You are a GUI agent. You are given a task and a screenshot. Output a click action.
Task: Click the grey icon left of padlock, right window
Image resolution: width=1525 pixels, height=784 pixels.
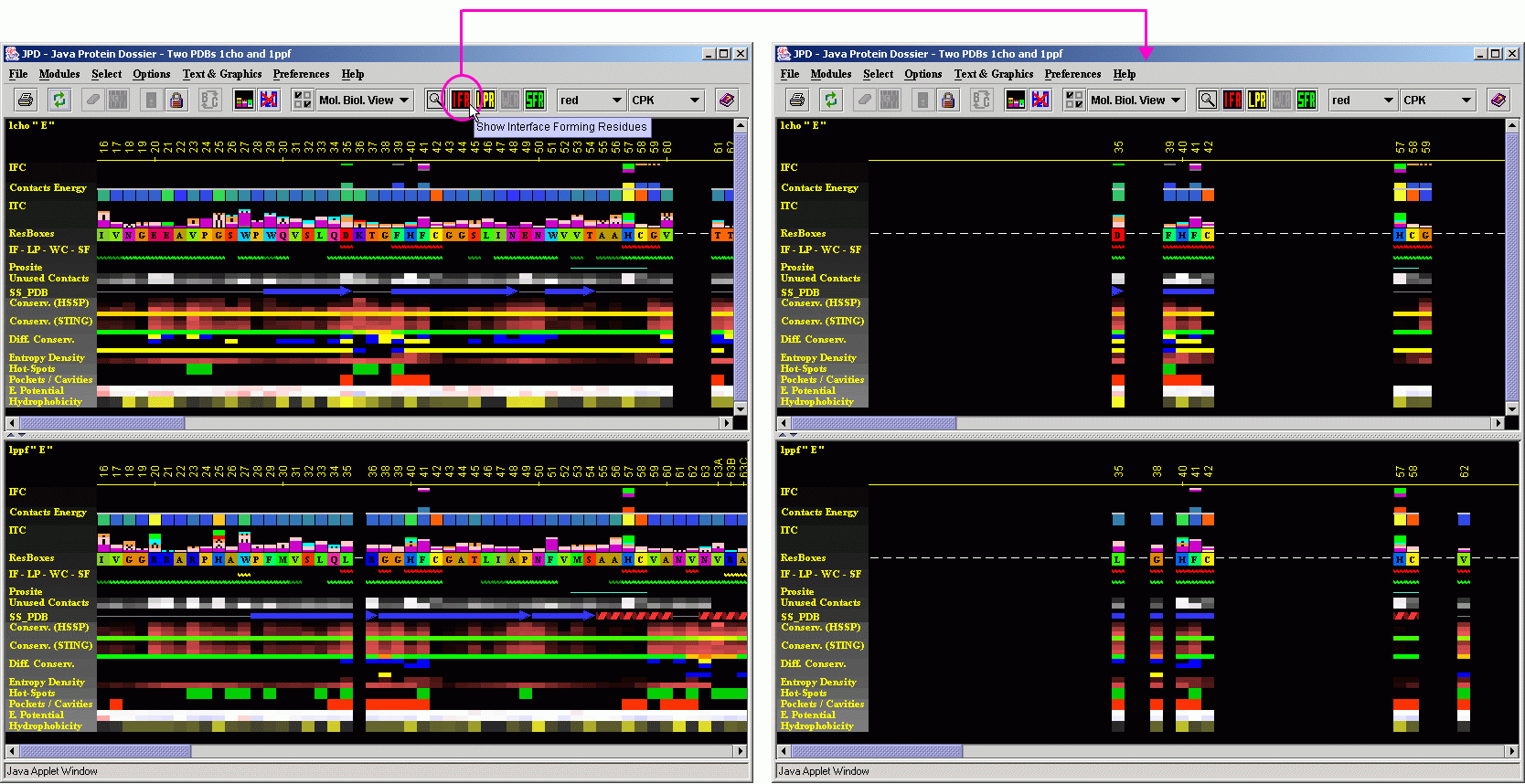(x=923, y=100)
